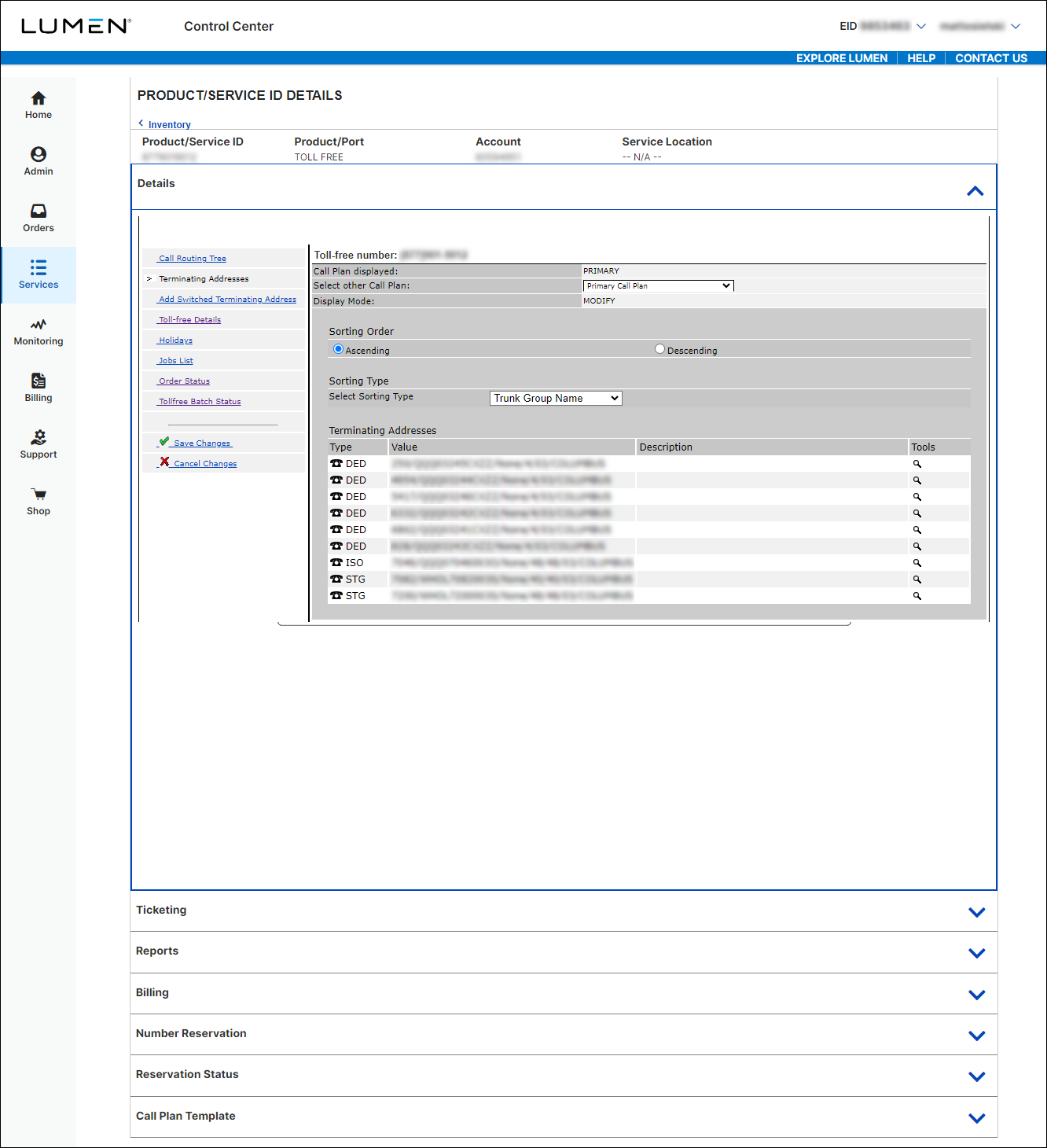Expand the Number Reservation section
The height and width of the screenshot is (1148, 1047).
(977, 1036)
